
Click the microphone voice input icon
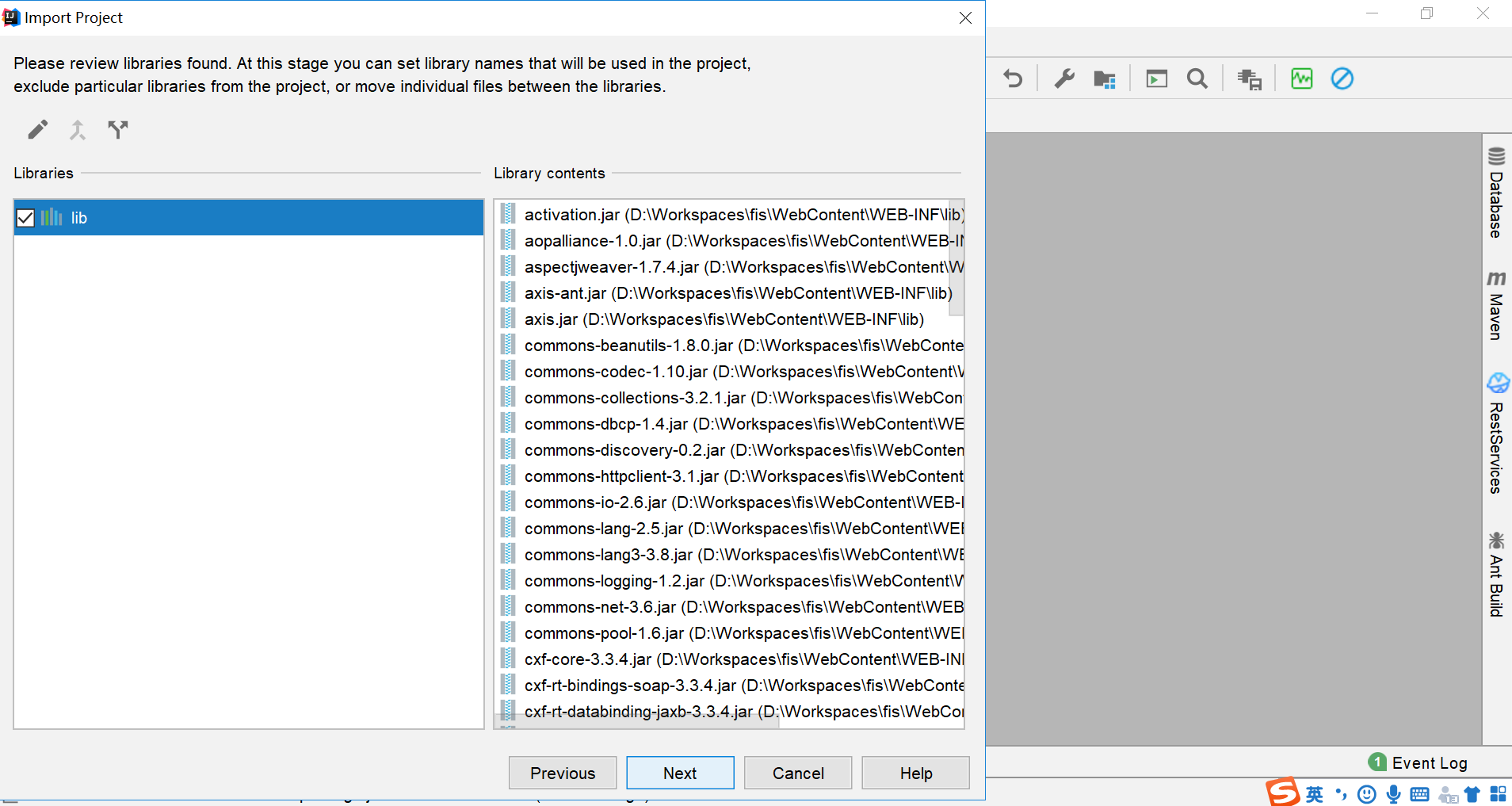coord(1393,794)
